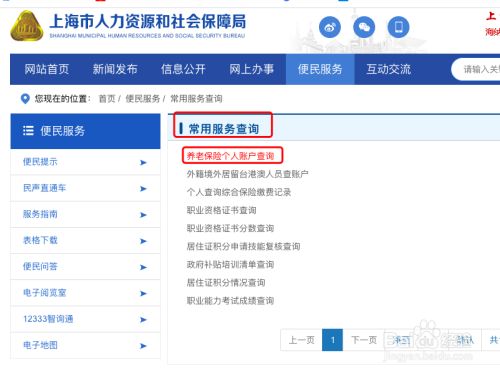Open 职业资格证书分数查询 link
The width and height of the screenshot is (500, 373).
[230, 228]
